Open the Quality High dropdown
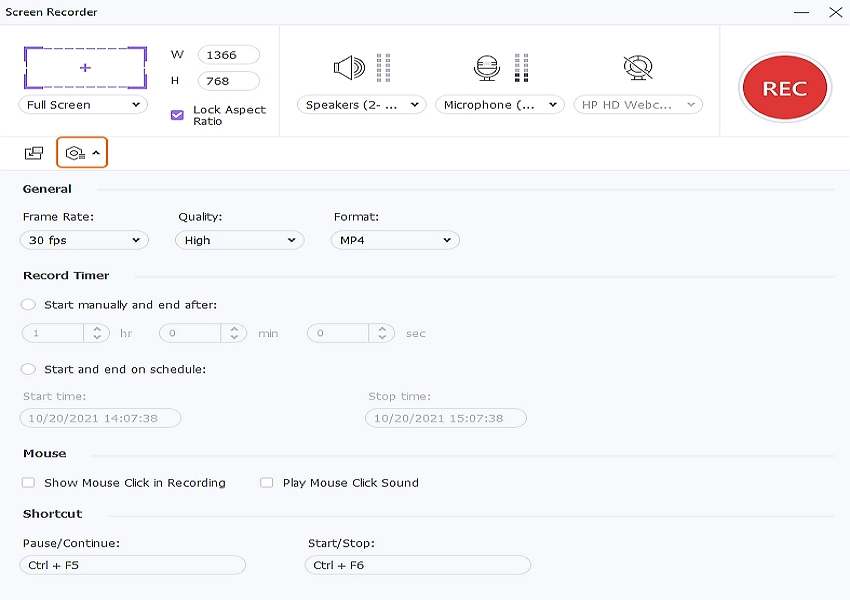Image resolution: width=850 pixels, height=600 pixels. pos(240,240)
